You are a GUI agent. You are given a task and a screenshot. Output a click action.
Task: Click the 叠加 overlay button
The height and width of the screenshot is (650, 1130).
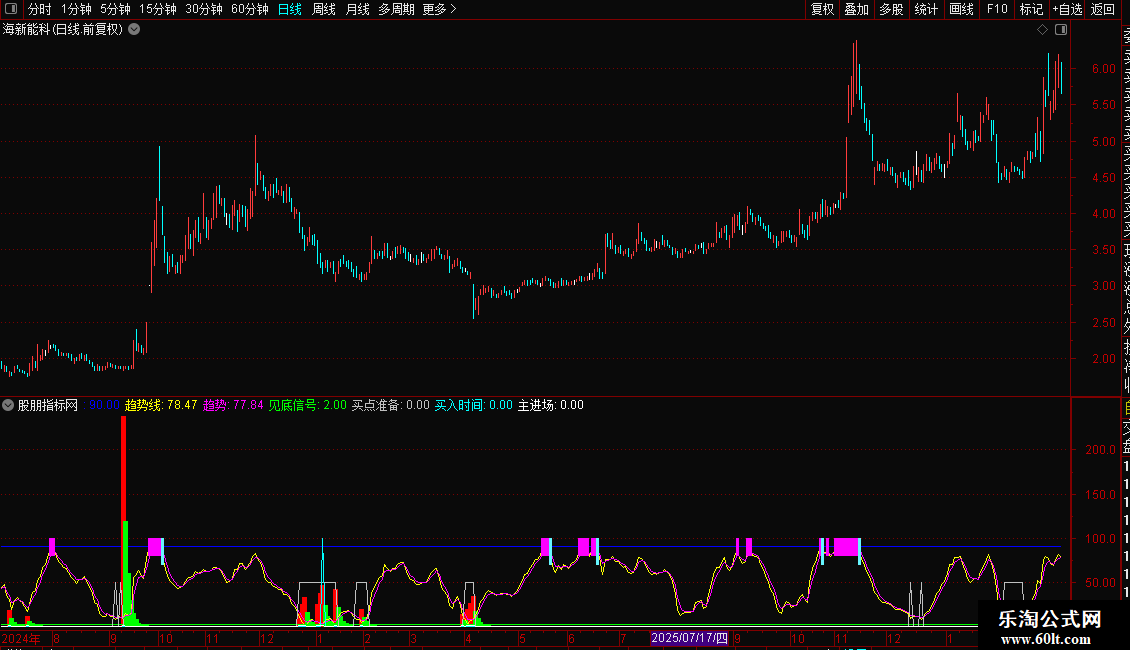(857, 9)
